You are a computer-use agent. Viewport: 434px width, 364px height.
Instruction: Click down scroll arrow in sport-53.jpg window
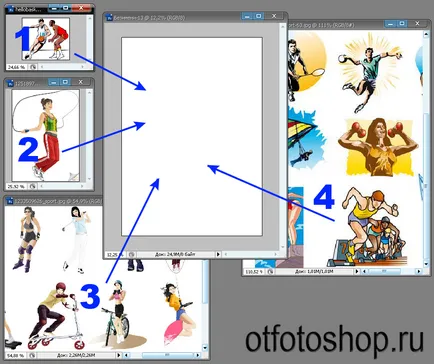pos(426,264)
